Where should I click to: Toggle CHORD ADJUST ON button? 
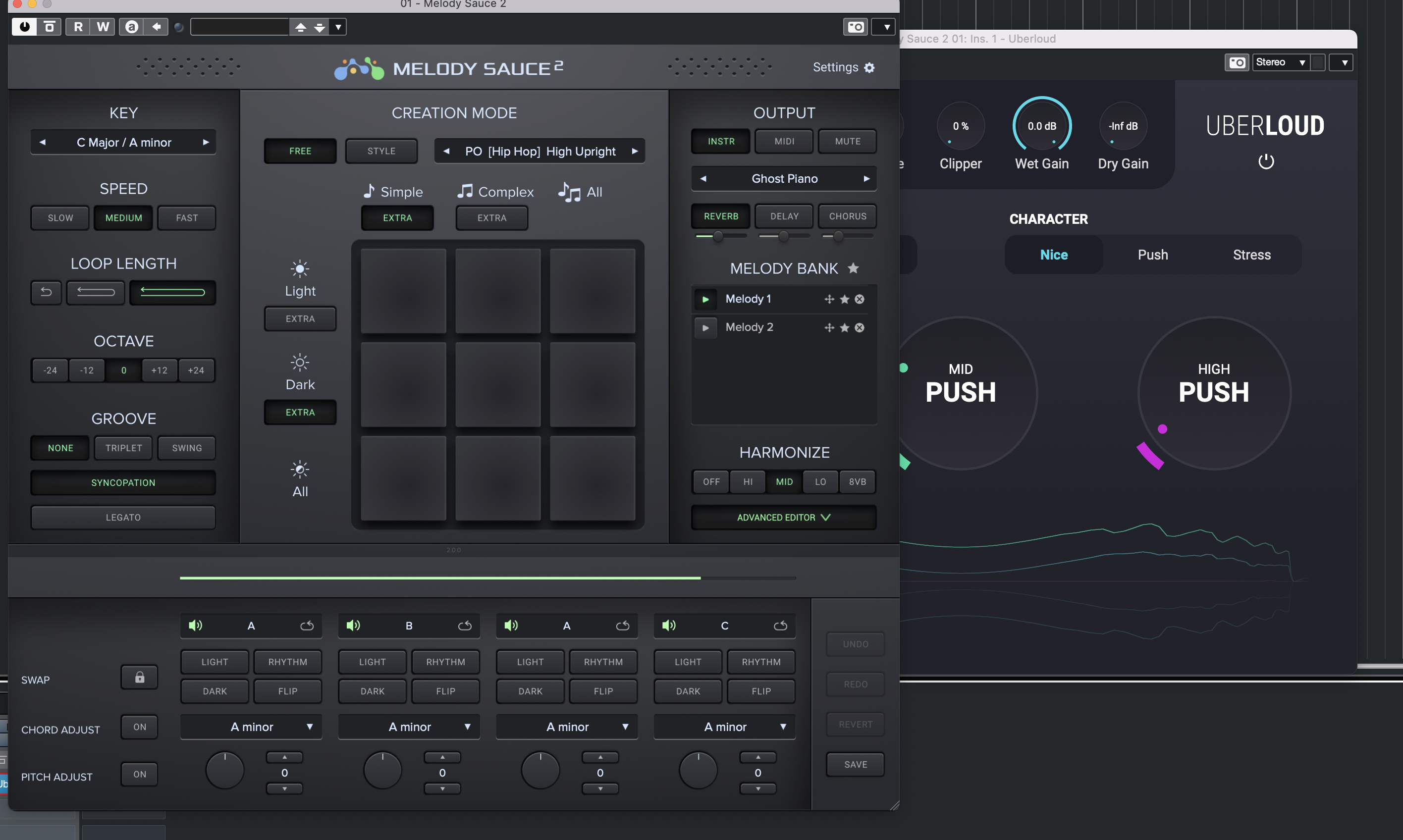click(x=139, y=727)
